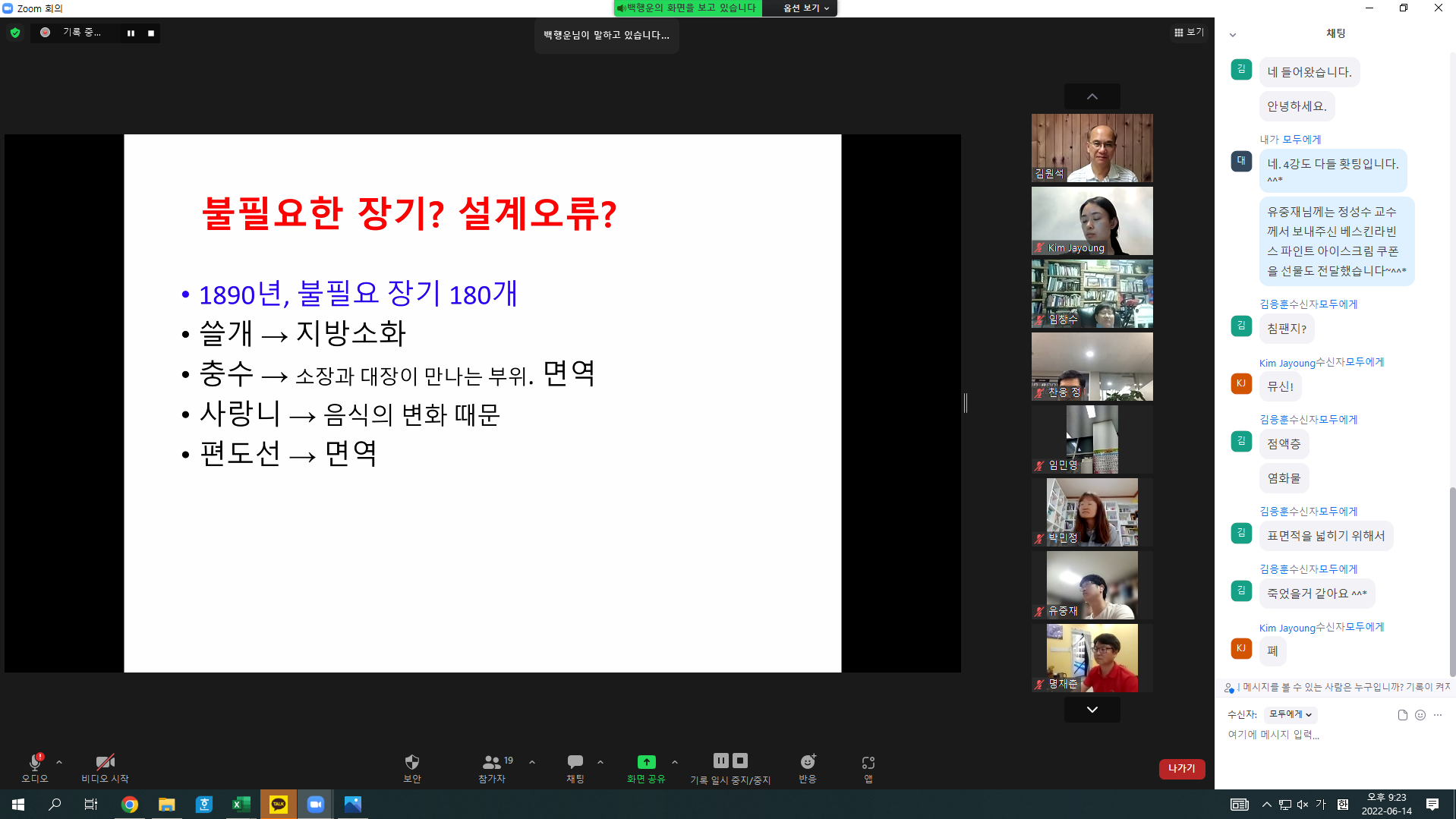The width and height of the screenshot is (1456, 819).
Task: Expand the View Options (옵션 보기) dropdown
Action: pos(805,8)
